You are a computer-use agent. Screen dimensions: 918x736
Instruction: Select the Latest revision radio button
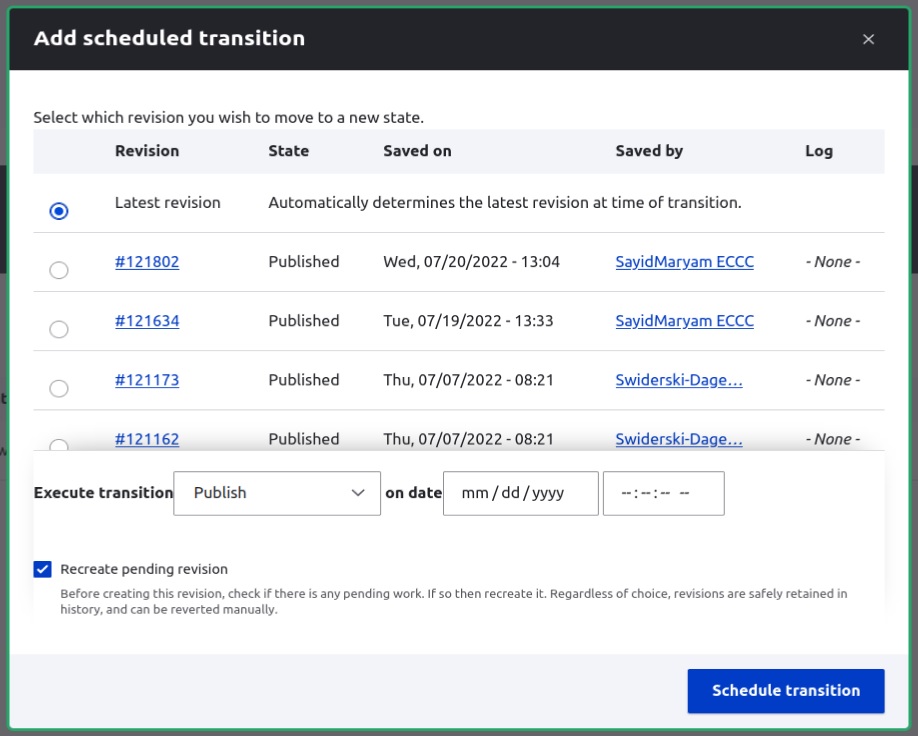click(59, 211)
